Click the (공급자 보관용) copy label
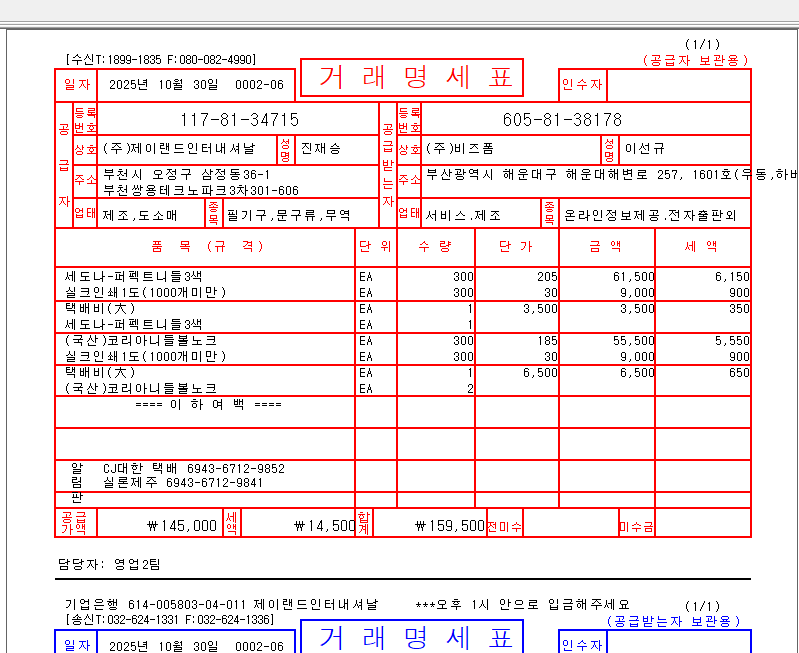799x653 pixels. coord(696,60)
